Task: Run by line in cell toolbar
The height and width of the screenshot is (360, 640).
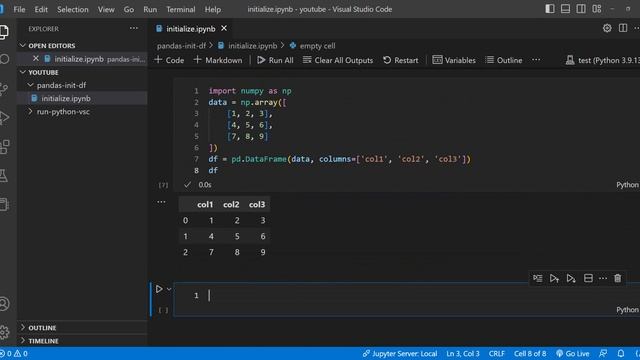Action: tap(538, 278)
